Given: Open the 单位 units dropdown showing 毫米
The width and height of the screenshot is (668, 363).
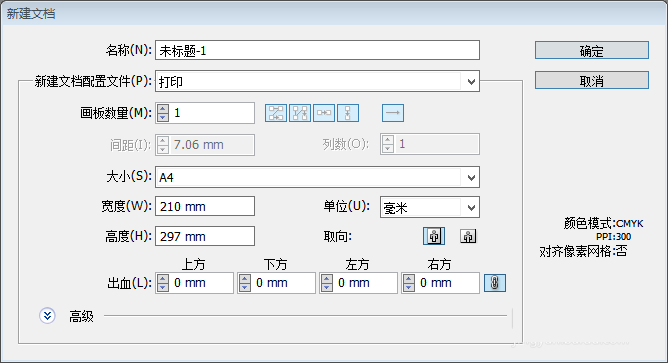Looking at the screenshot, I should click(x=429, y=207).
